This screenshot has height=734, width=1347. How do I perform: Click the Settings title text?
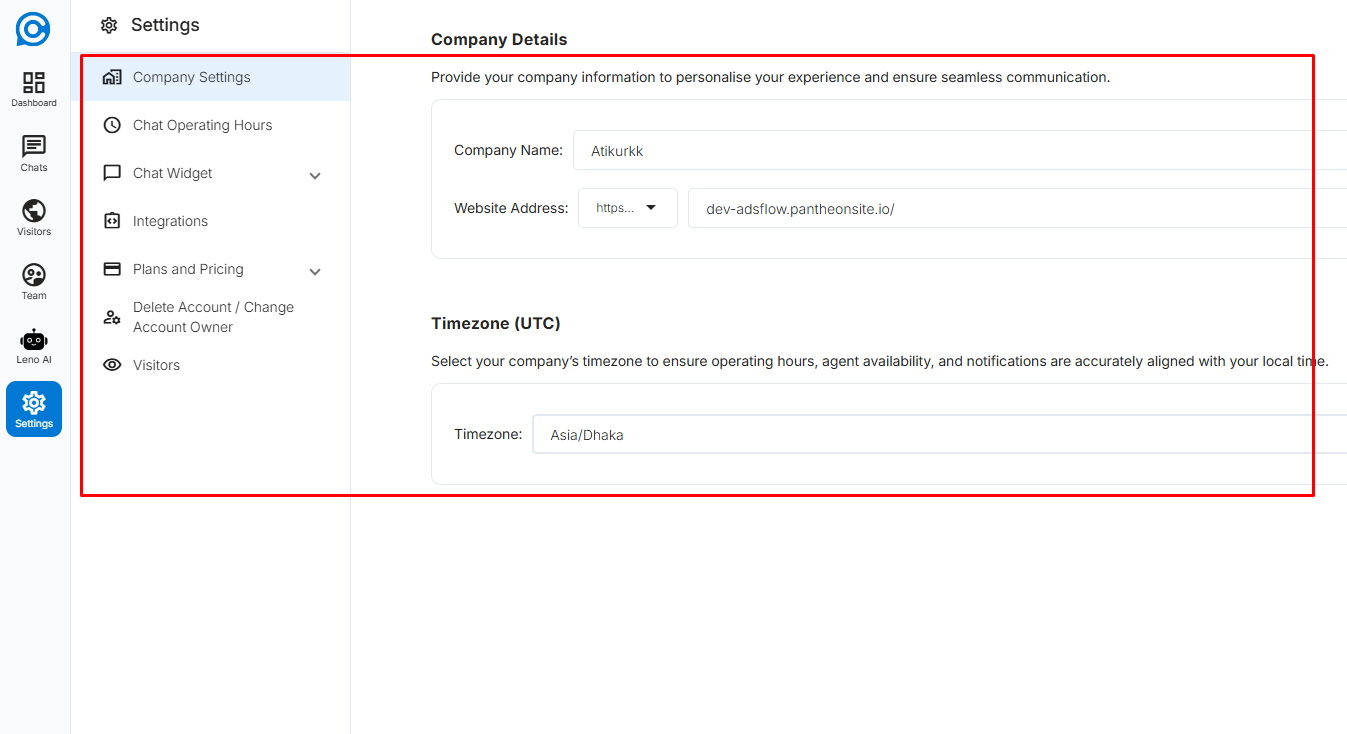165,25
